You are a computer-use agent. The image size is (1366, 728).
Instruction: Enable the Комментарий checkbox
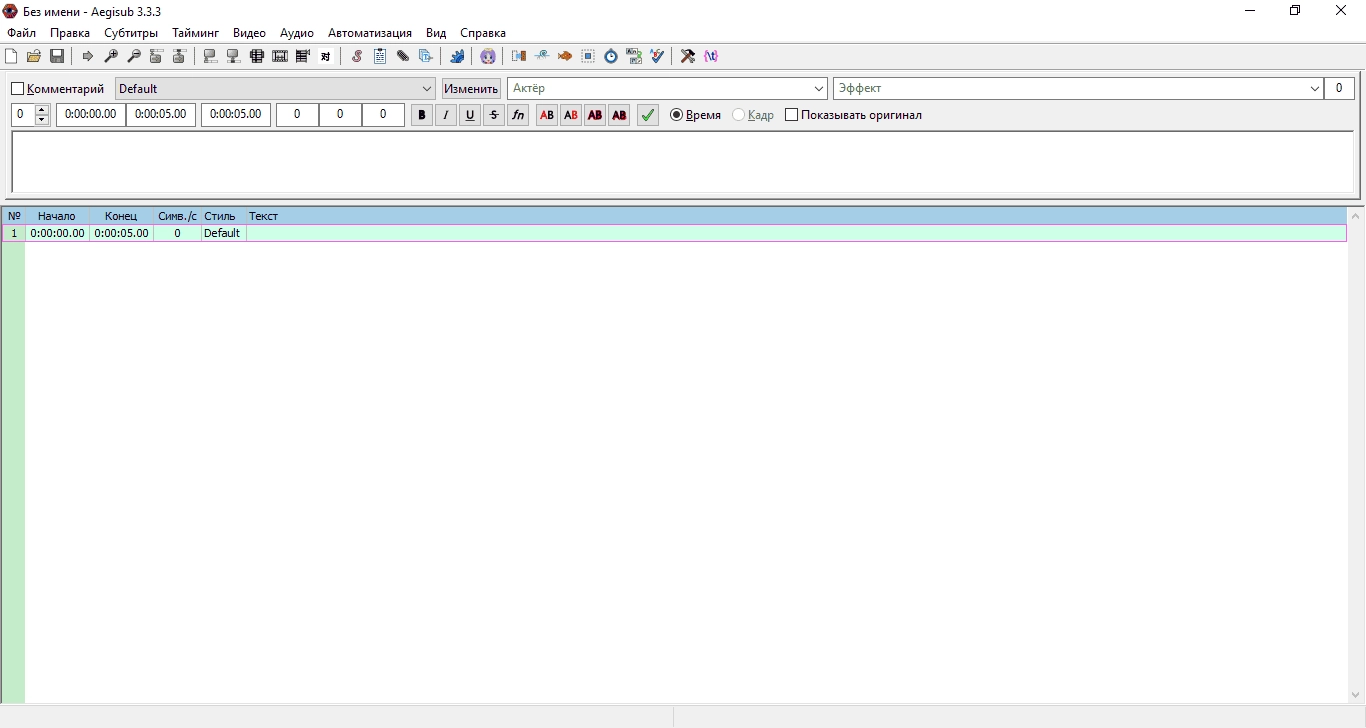[x=17, y=89]
